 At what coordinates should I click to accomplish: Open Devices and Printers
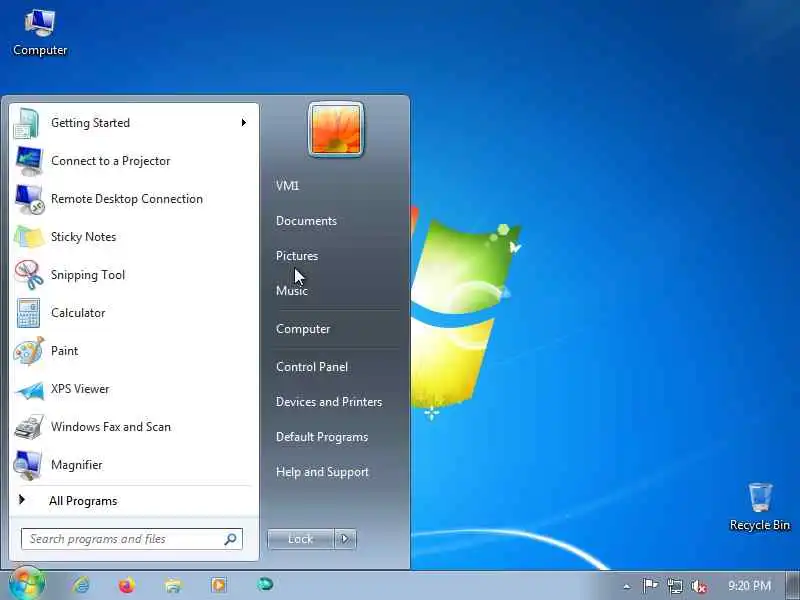(x=329, y=402)
